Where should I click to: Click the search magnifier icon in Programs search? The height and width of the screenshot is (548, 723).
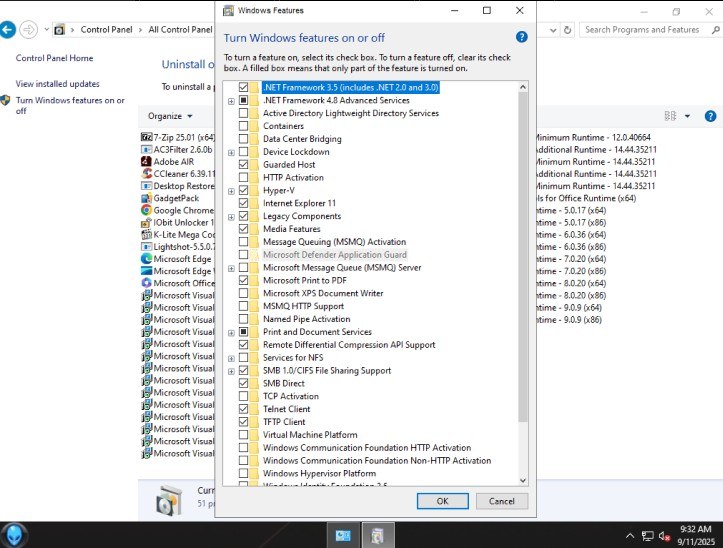pyautogui.click(x=715, y=30)
